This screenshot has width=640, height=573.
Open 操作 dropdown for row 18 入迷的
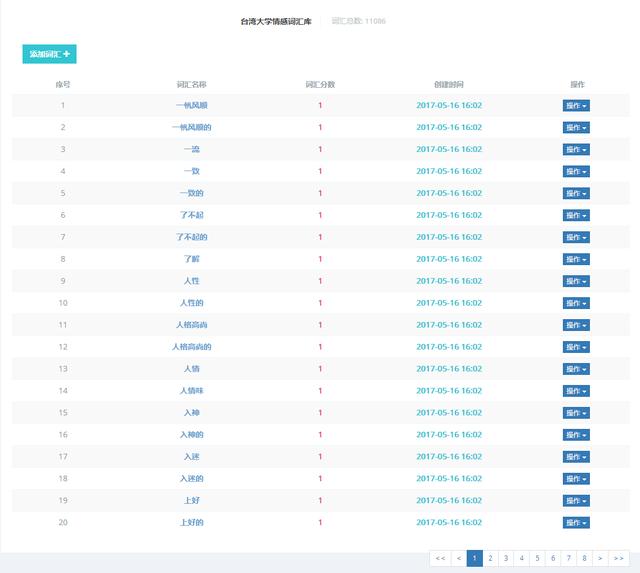(x=576, y=479)
